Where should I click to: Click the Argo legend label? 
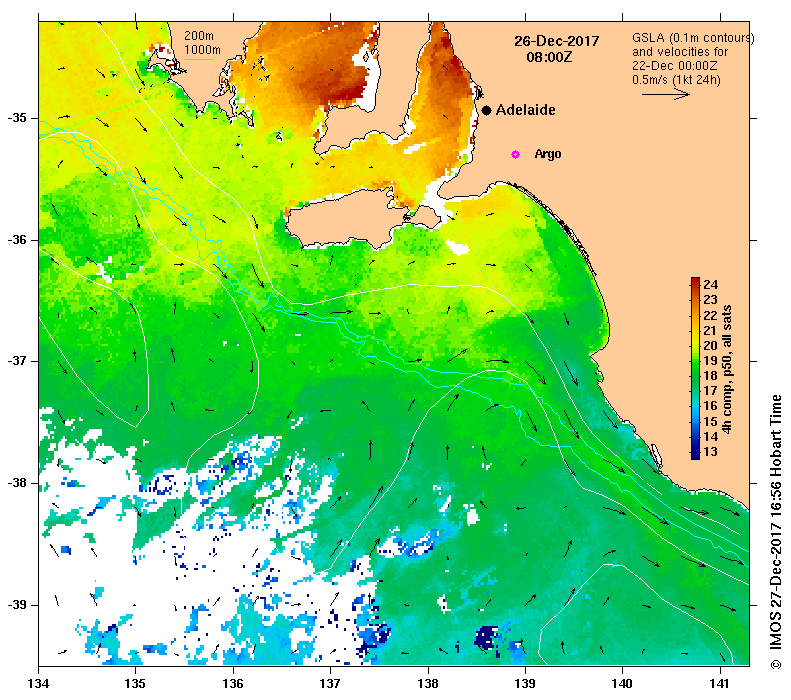point(548,154)
